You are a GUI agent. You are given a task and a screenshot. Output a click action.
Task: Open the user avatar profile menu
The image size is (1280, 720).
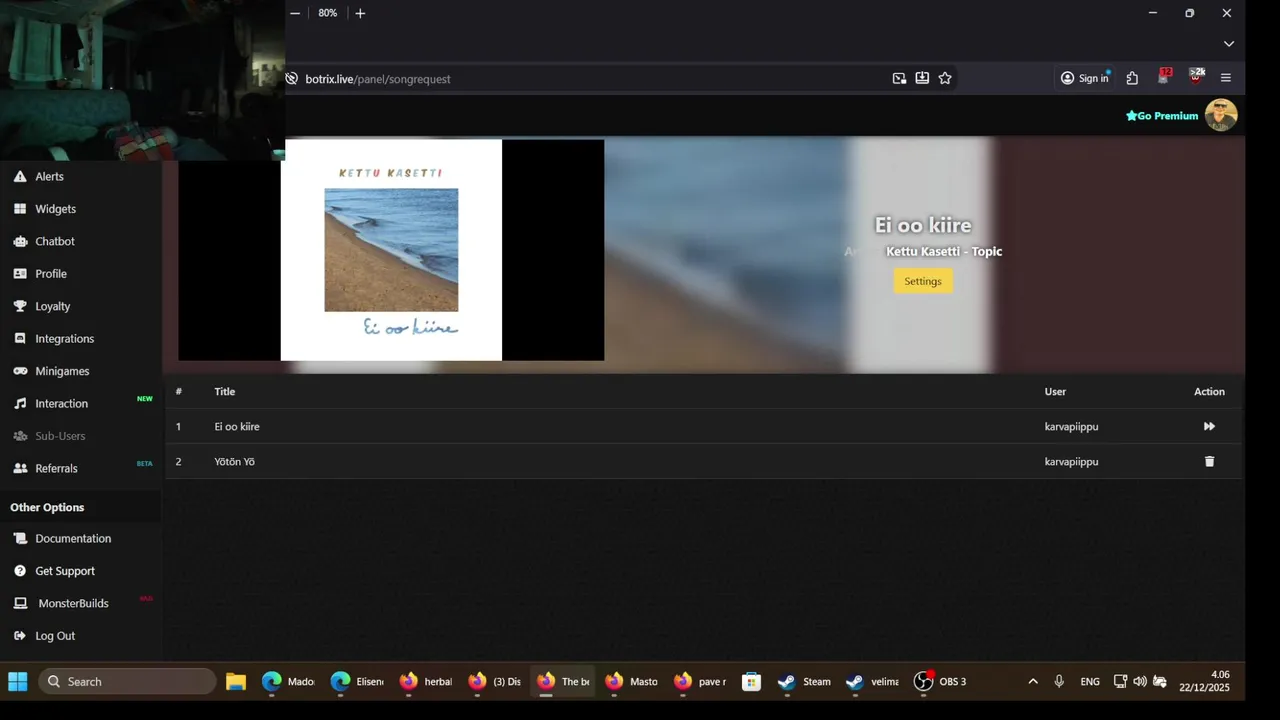1221,115
